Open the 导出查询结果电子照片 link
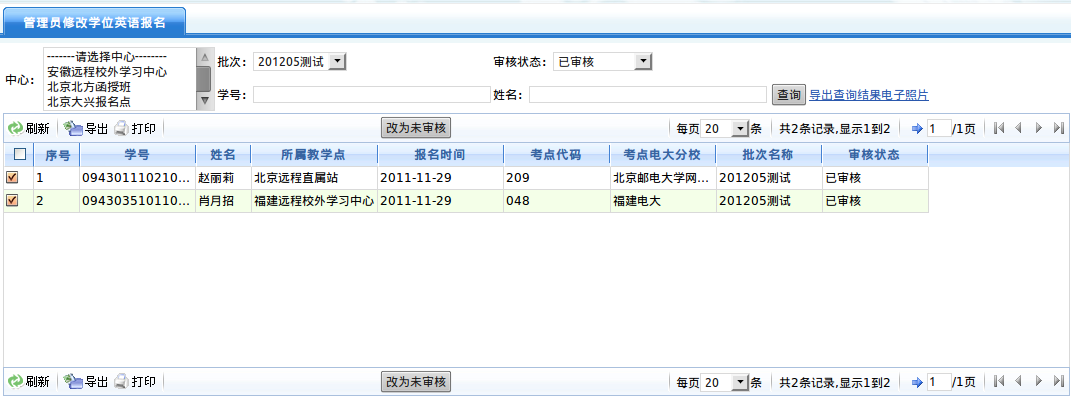The height and width of the screenshot is (401, 1071). 868,95
